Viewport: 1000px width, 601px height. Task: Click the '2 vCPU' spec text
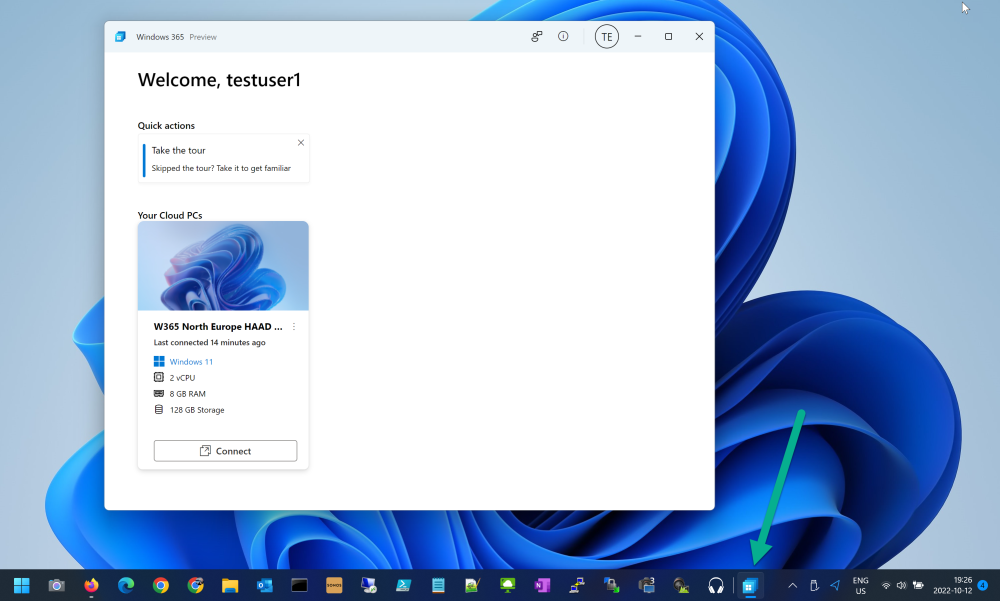click(x=182, y=378)
